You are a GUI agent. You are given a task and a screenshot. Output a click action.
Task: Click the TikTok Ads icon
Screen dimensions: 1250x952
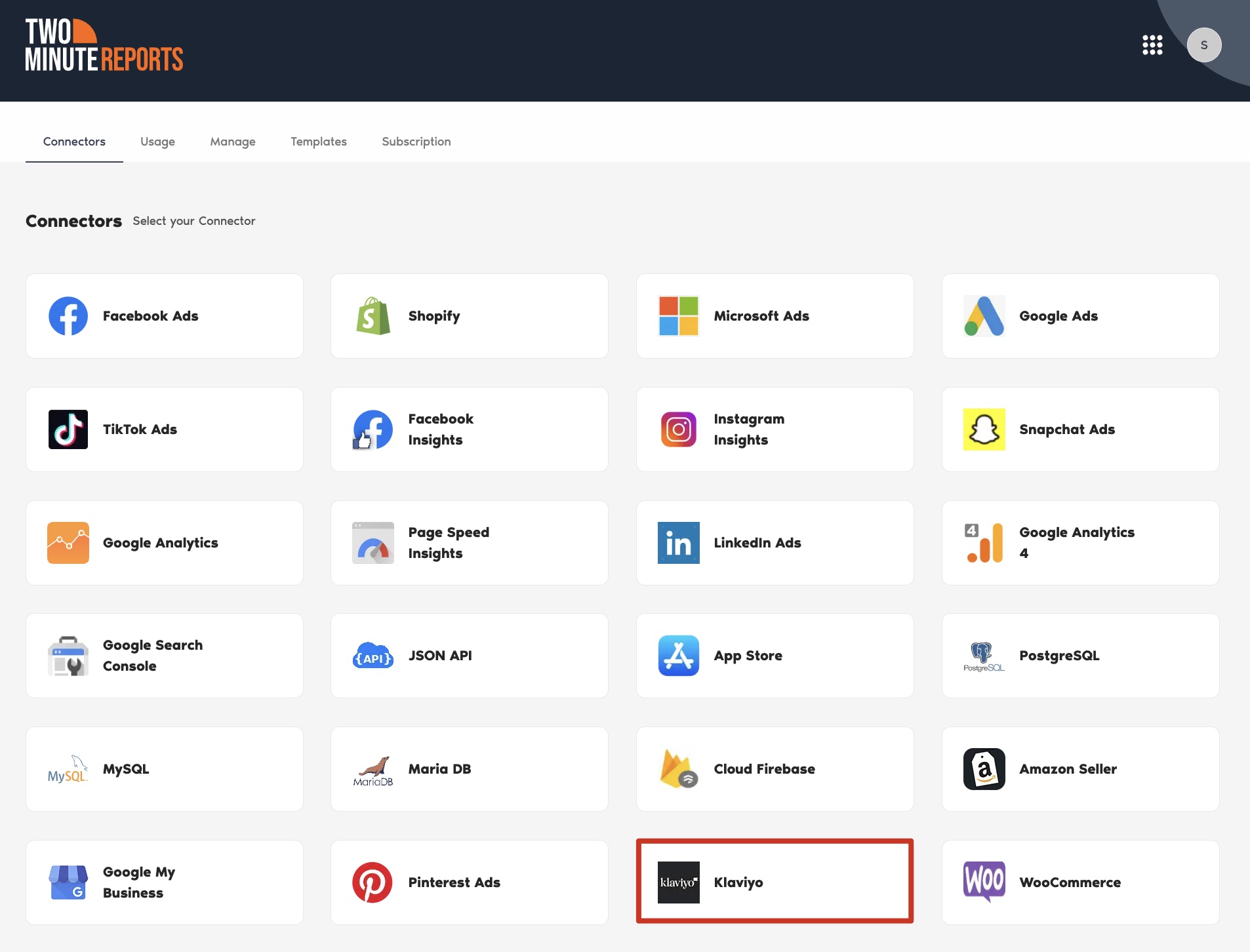[x=68, y=429]
